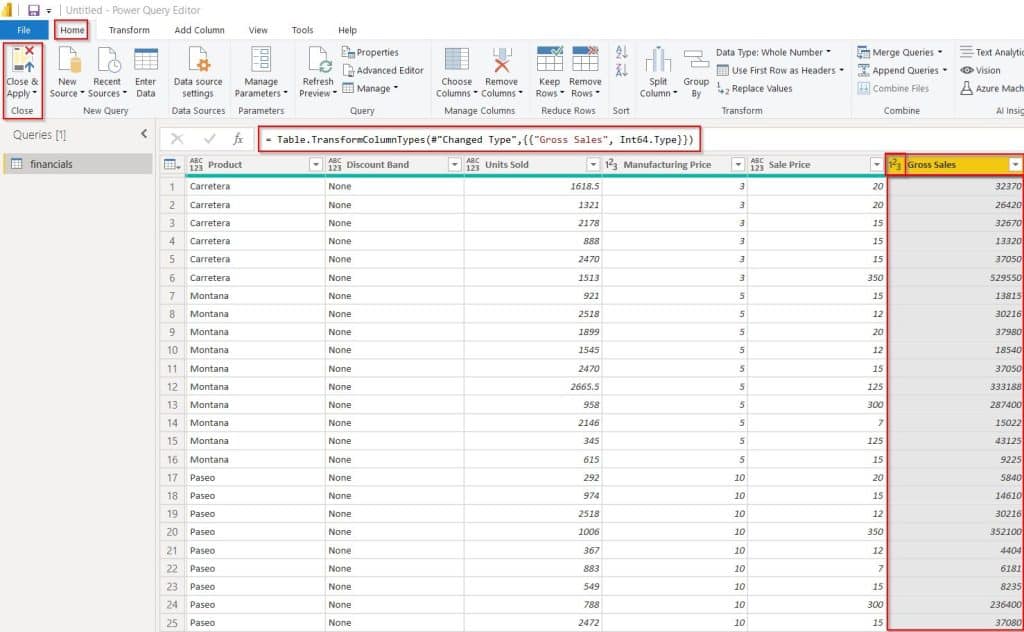The height and width of the screenshot is (632, 1024).
Task: Click the Vision AI icon
Action: 967,70
